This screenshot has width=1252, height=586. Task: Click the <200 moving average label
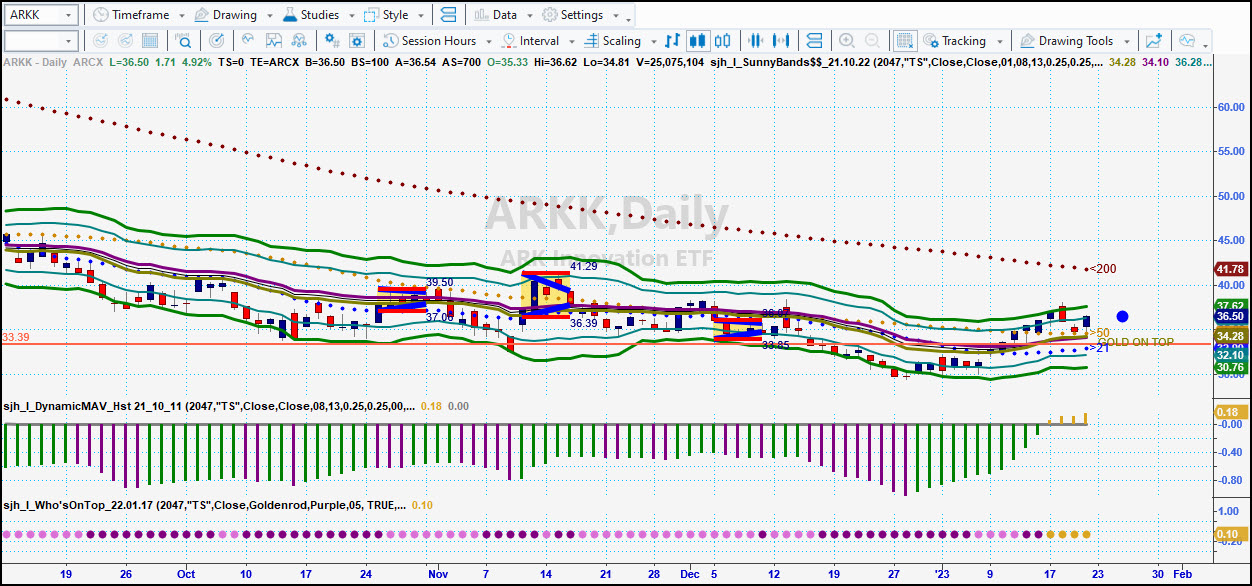point(1103,269)
